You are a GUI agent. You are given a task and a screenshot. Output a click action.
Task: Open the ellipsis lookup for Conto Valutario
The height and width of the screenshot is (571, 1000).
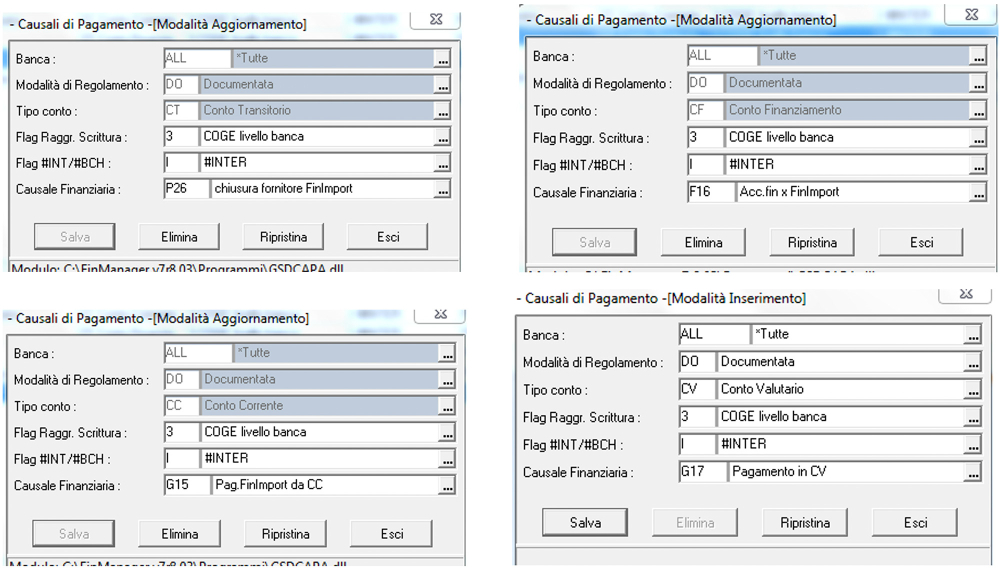coord(972,390)
